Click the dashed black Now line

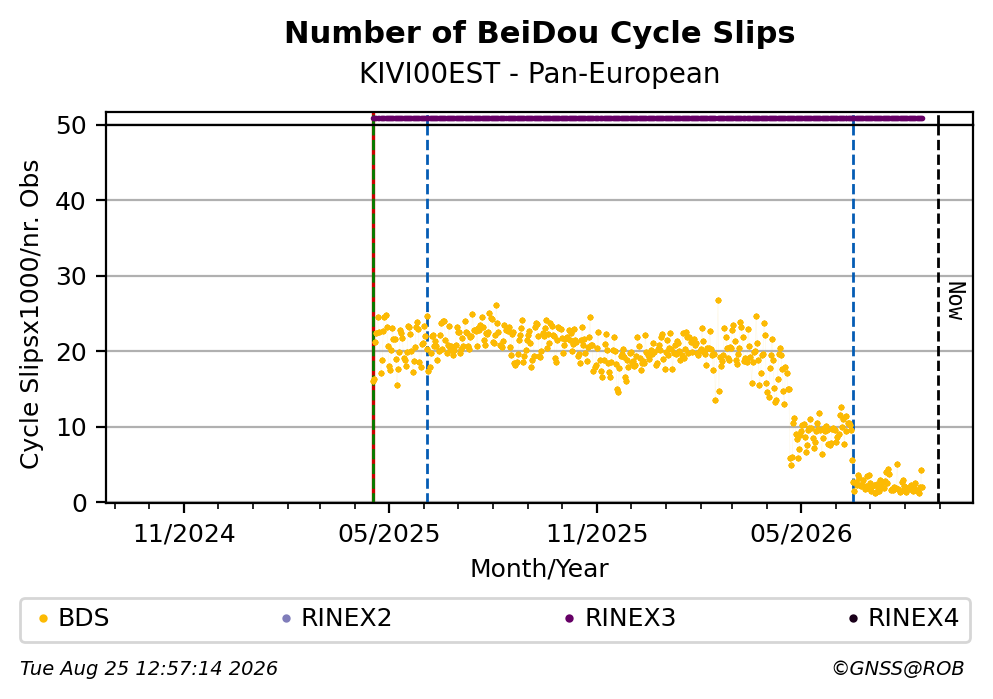938,308
